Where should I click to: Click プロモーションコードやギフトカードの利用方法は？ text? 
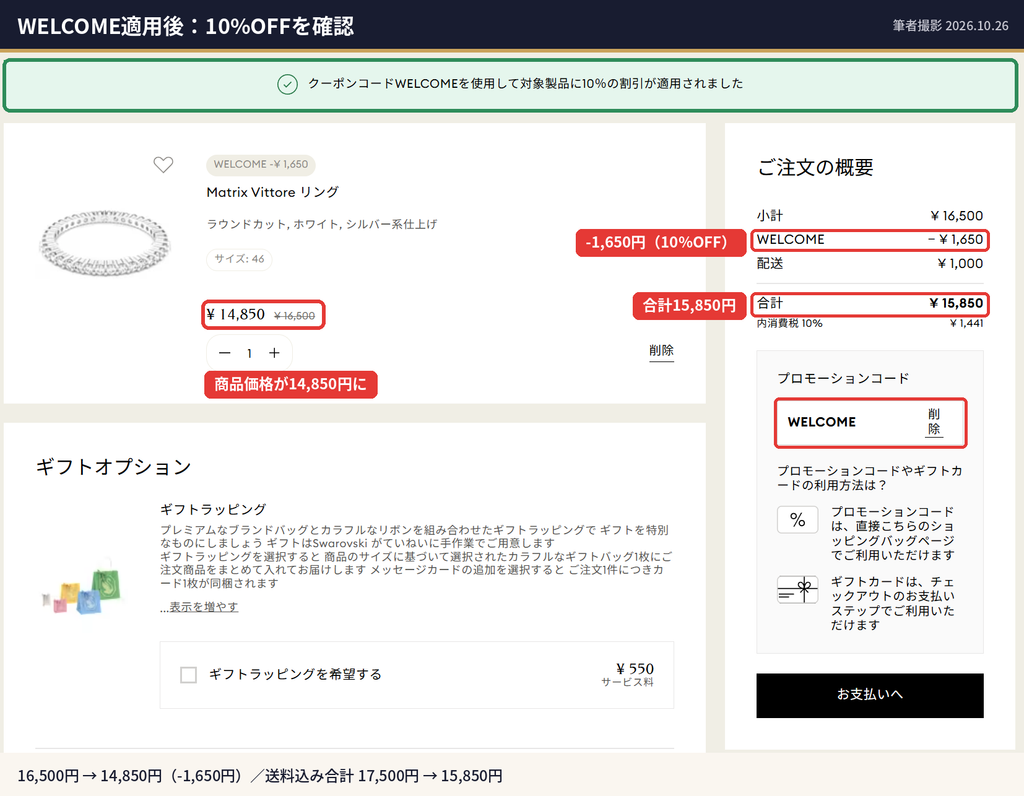pos(869,478)
